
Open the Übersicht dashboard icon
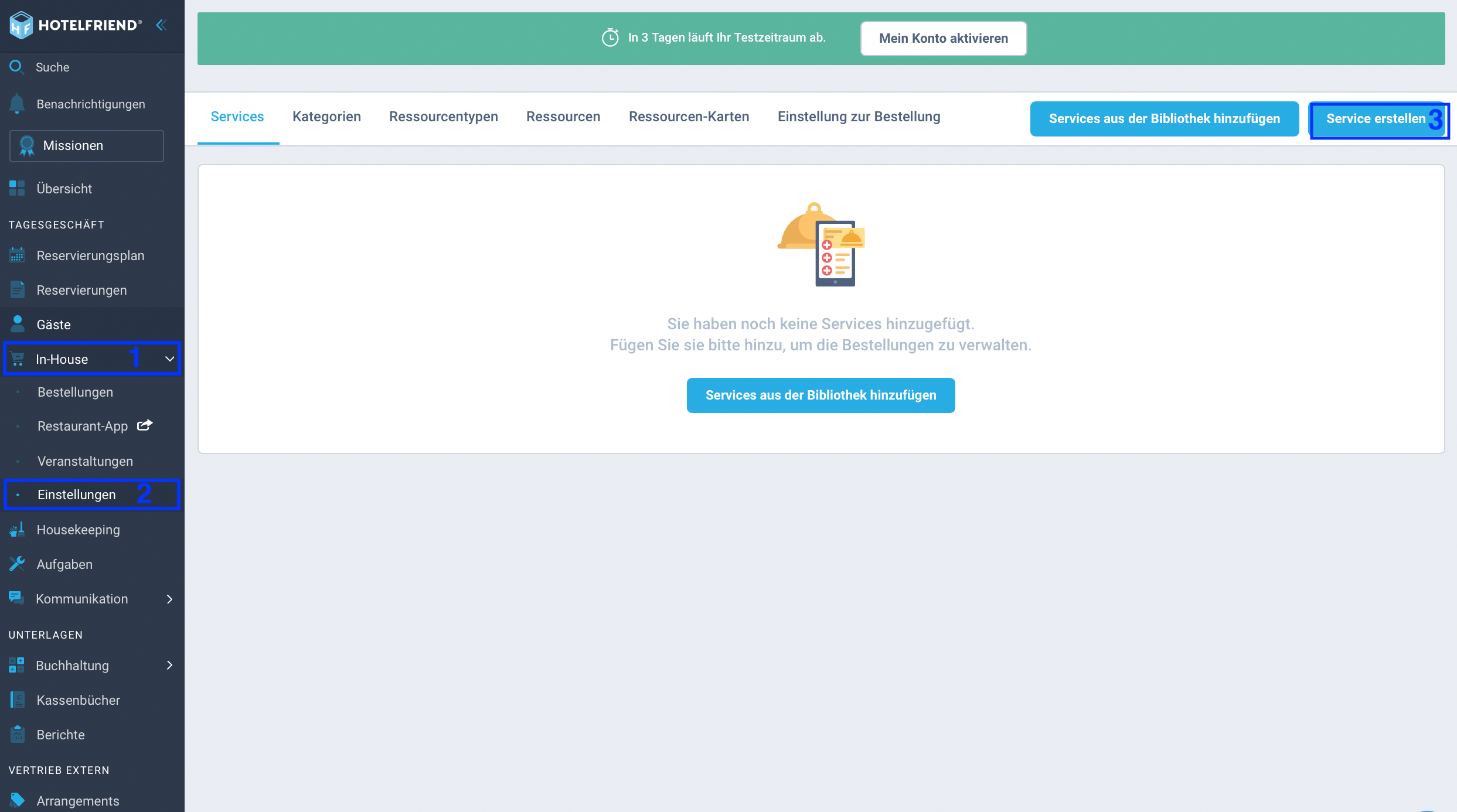click(x=17, y=188)
